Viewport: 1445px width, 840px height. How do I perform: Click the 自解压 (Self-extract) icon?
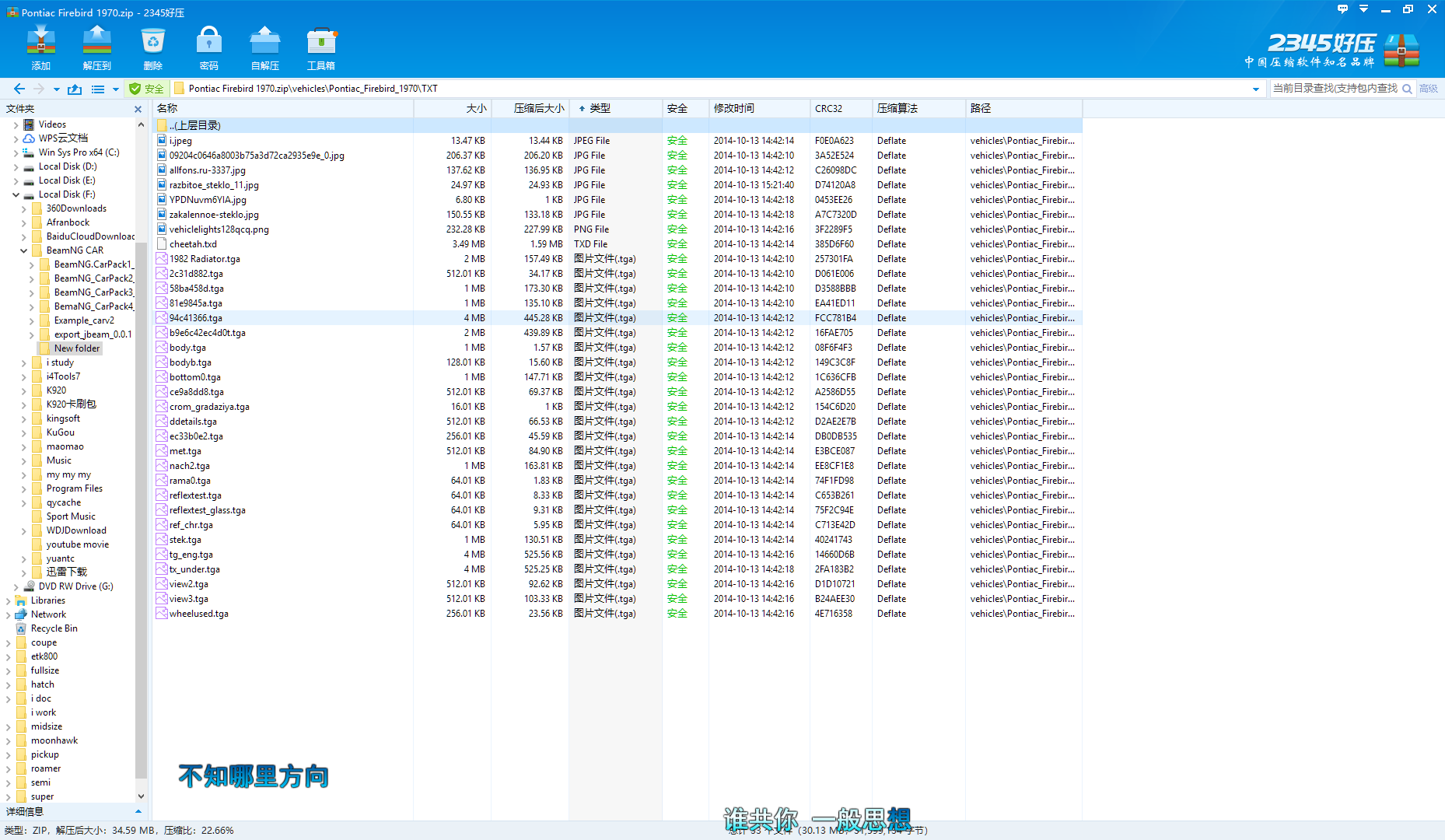tap(265, 47)
